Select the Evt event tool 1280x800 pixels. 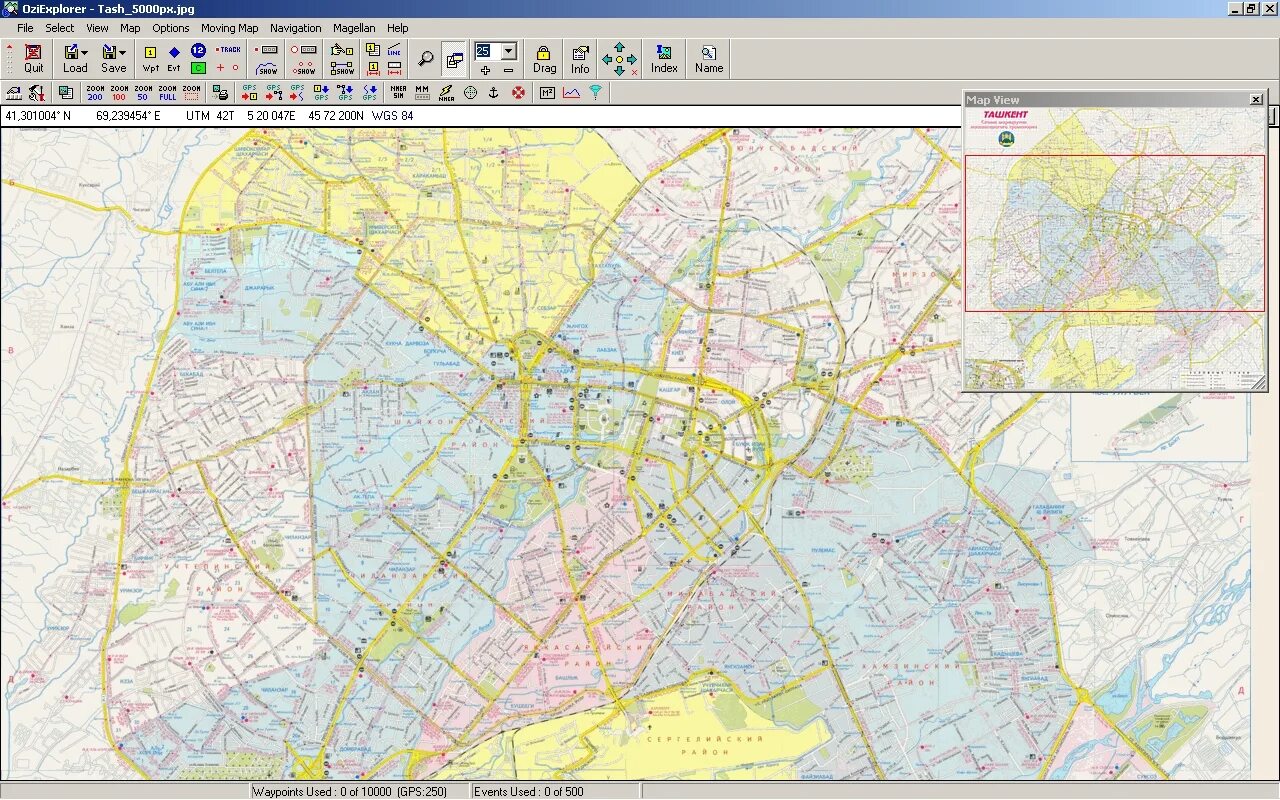[x=174, y=59]
